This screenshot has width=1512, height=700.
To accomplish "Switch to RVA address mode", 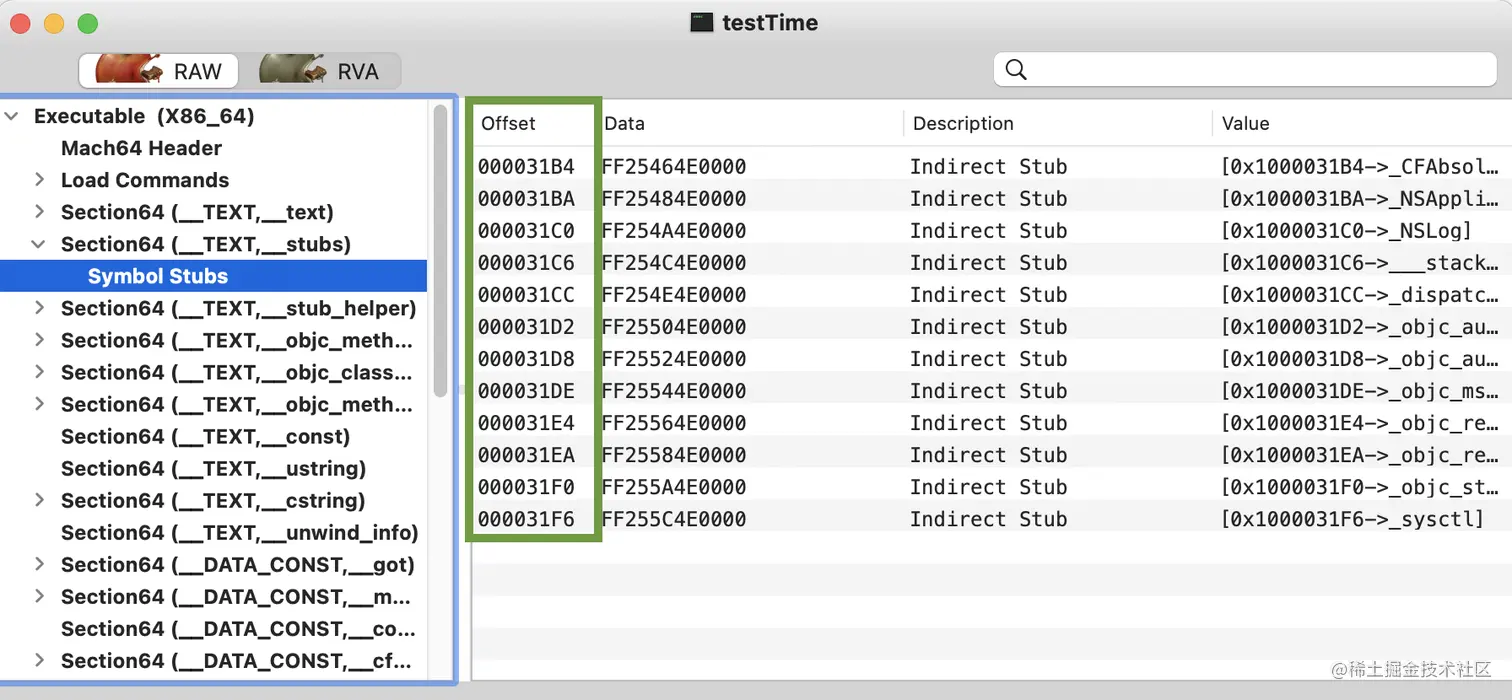I will 320,71.
